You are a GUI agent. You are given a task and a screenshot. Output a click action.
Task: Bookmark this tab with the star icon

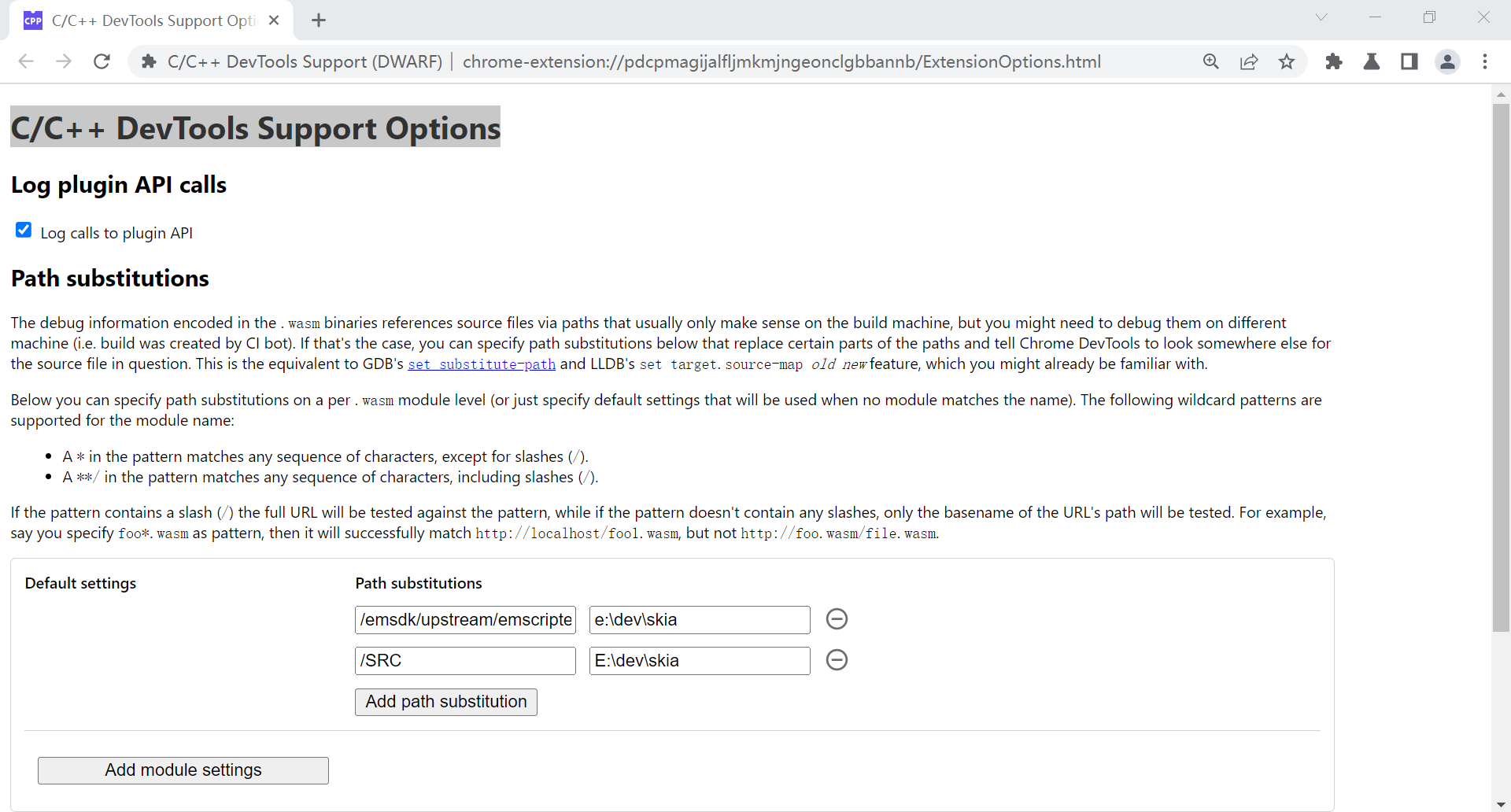[x=1287, y=61]
